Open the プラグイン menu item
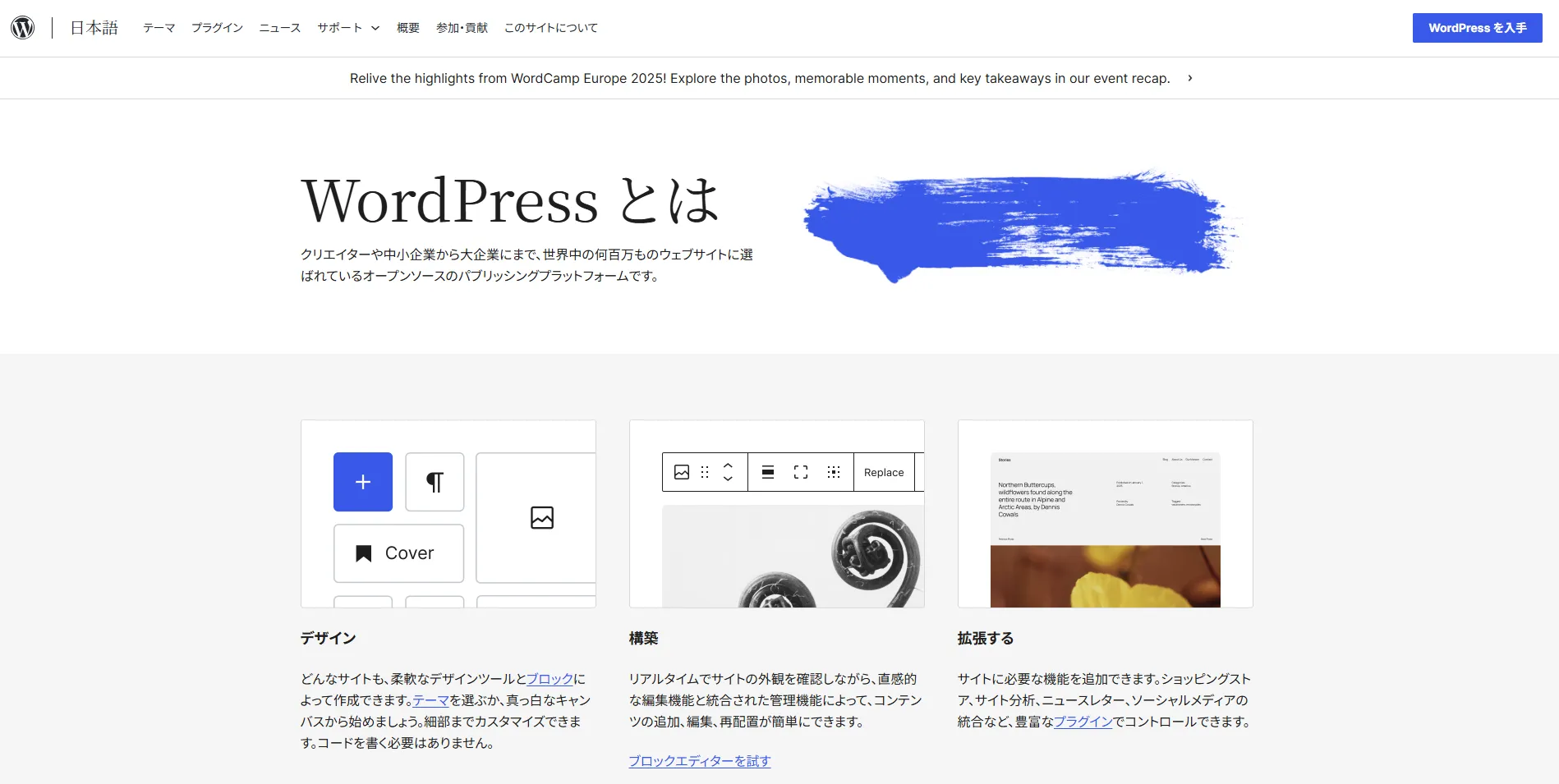Screen dimensions: 1559x784 coord(217,28)
